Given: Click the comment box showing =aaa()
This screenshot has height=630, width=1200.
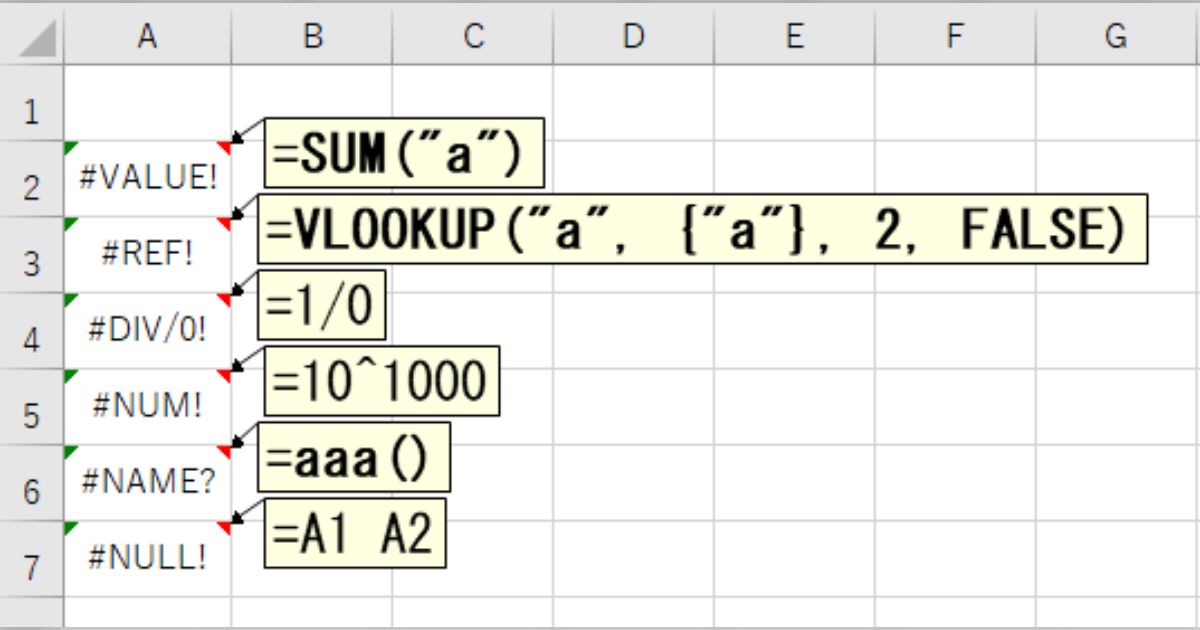Looking at the screenshot, I should tap(355, 455).
